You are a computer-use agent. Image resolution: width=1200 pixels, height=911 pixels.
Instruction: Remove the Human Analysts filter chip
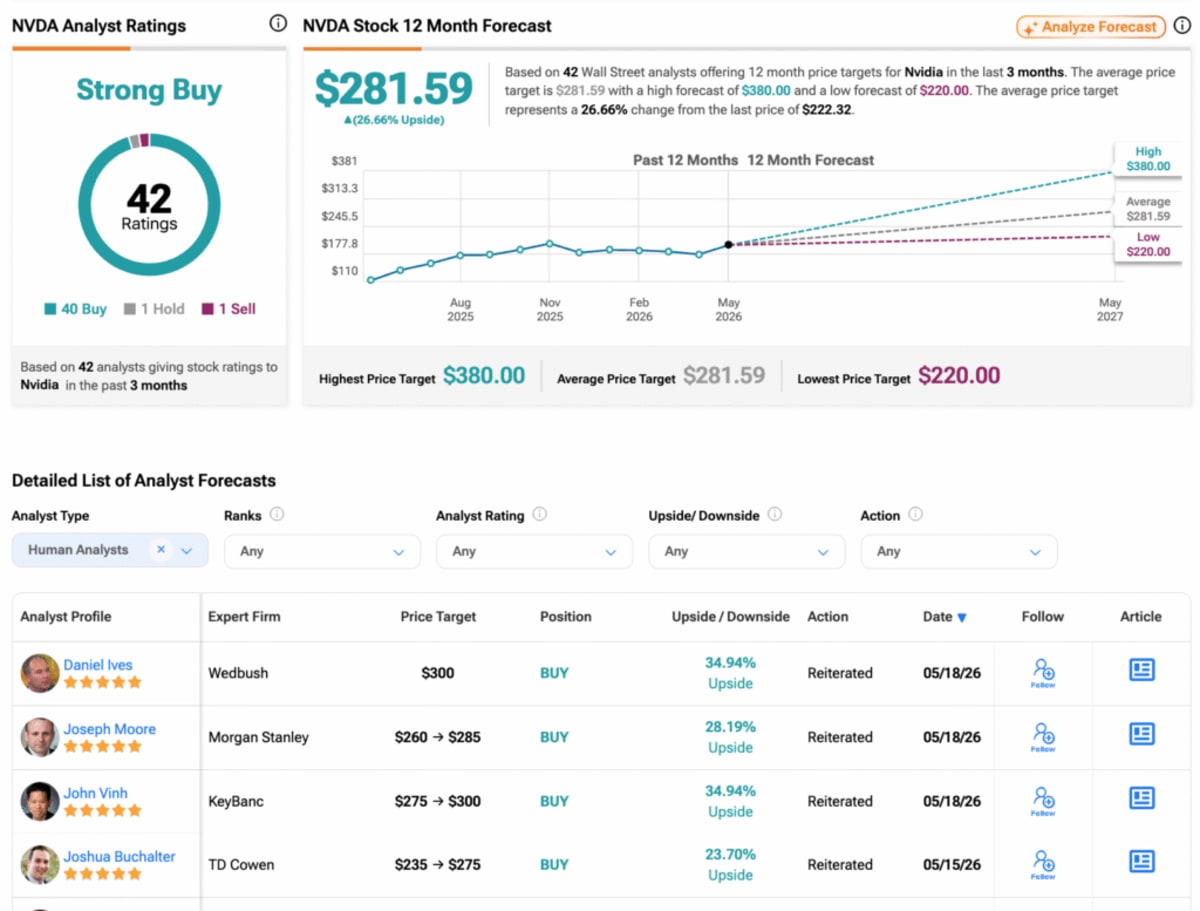161,550
